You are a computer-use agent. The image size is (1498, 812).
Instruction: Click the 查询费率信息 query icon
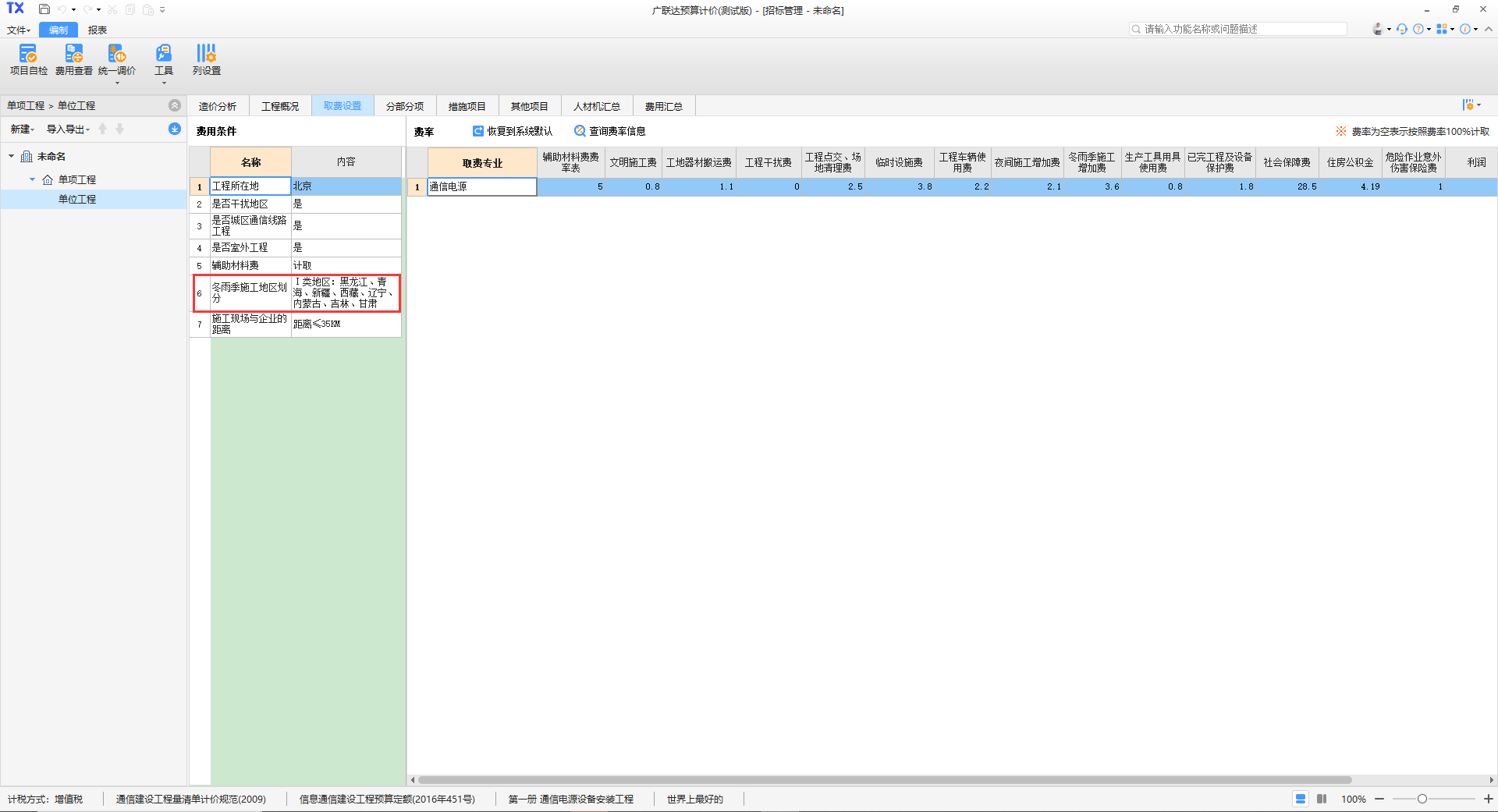coord(580,131)
